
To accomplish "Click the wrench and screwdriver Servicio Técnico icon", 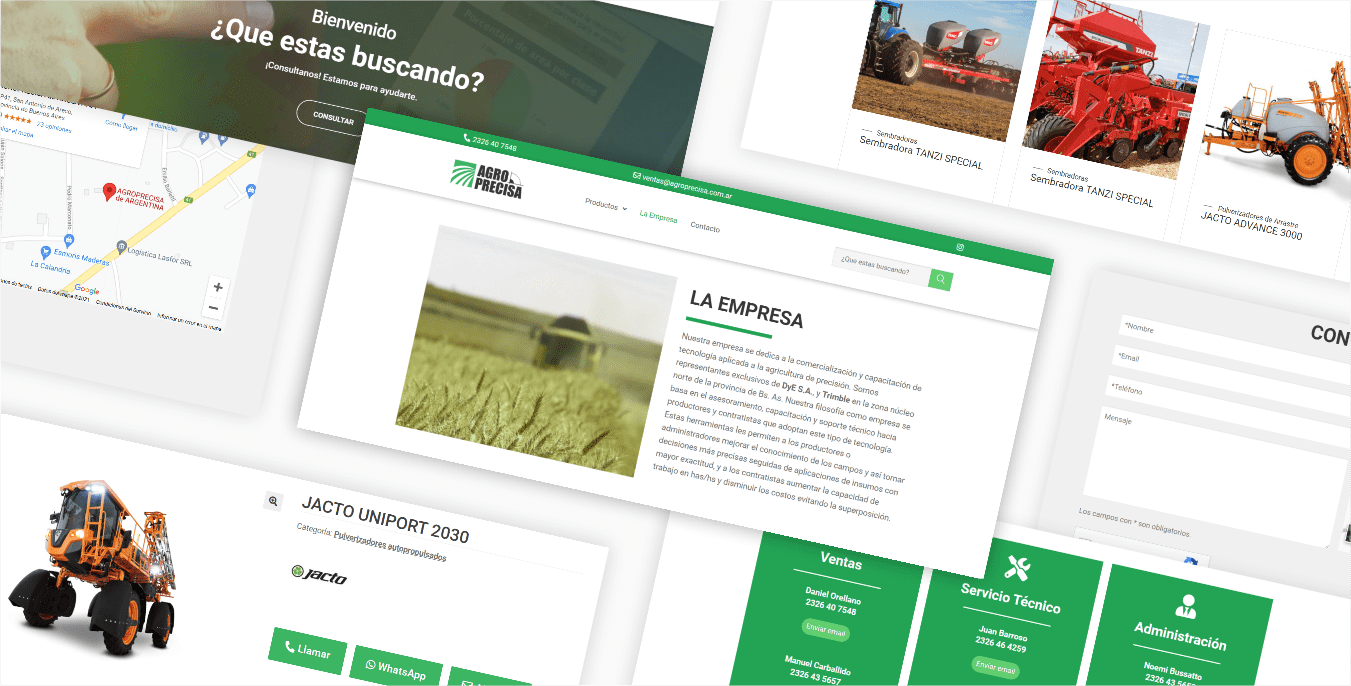I will pyautogui.click(x=1018, y=568).
